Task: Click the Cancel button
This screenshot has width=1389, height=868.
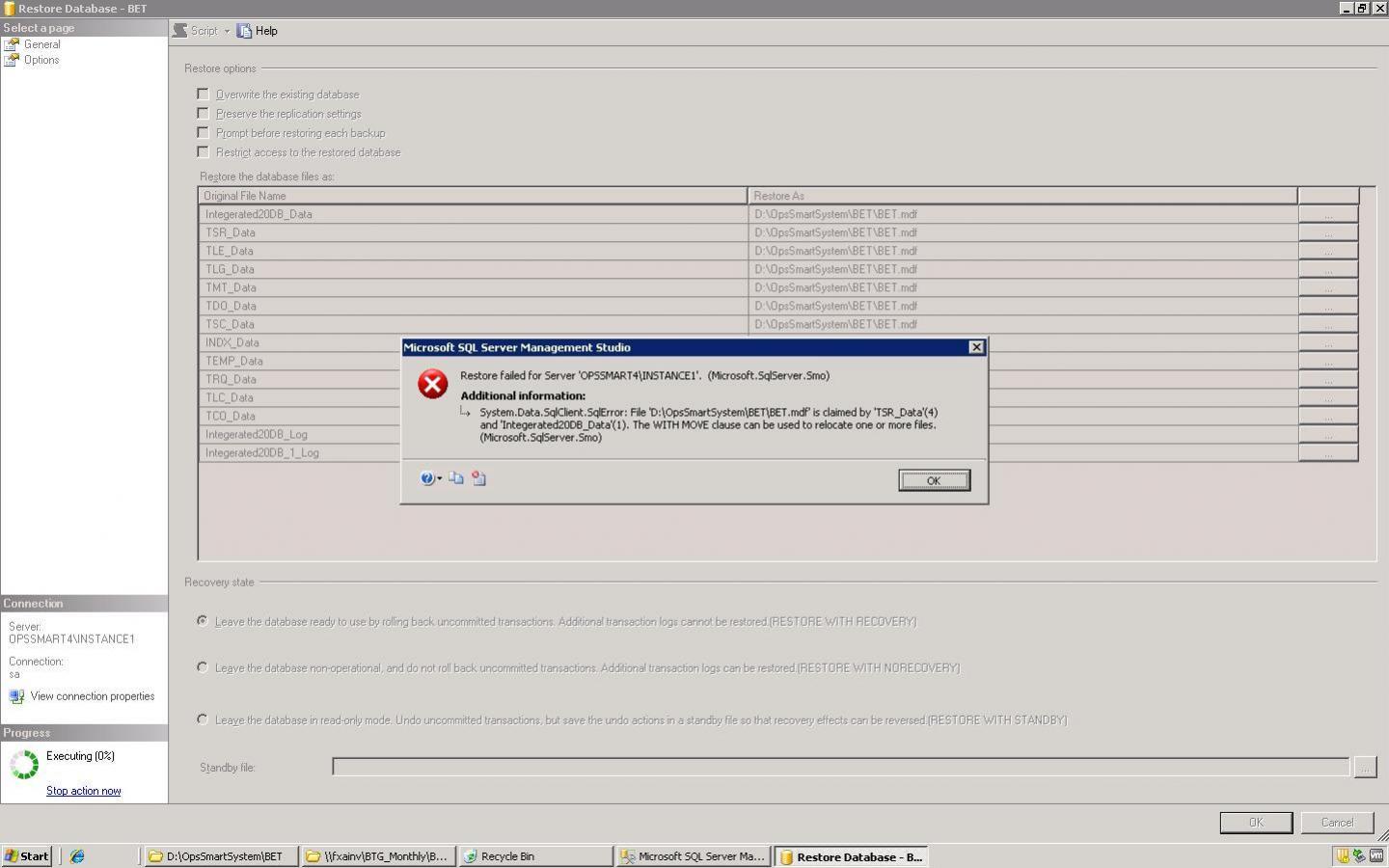Action: (1337, 823)
